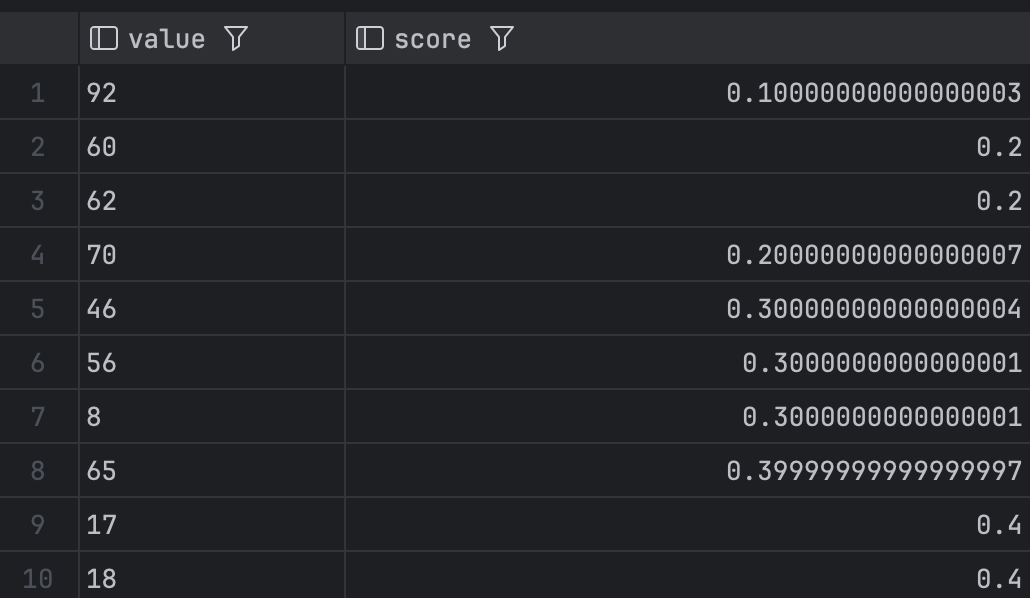The height and width of the screenshot is (598, 1030).
Task: Click score 0.3000000000000001 in row 6
Action: pyautogui.click(x=688, y=363)
